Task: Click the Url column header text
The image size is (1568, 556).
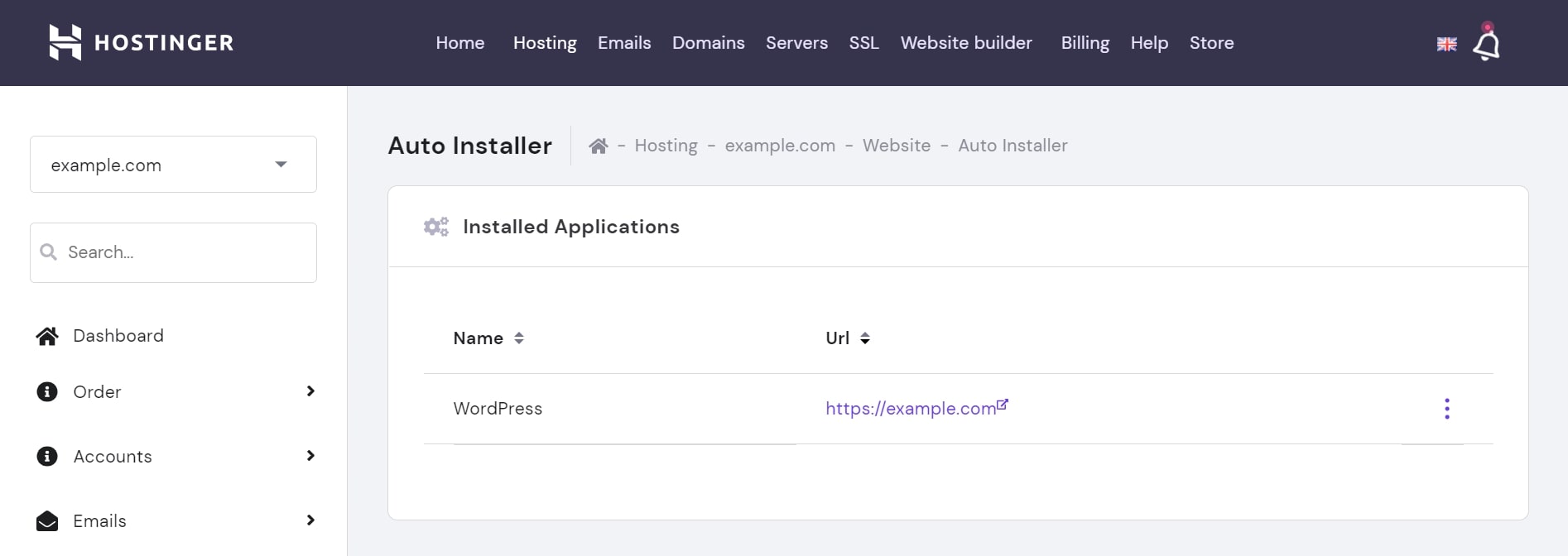Action: [x=837, y=338]
